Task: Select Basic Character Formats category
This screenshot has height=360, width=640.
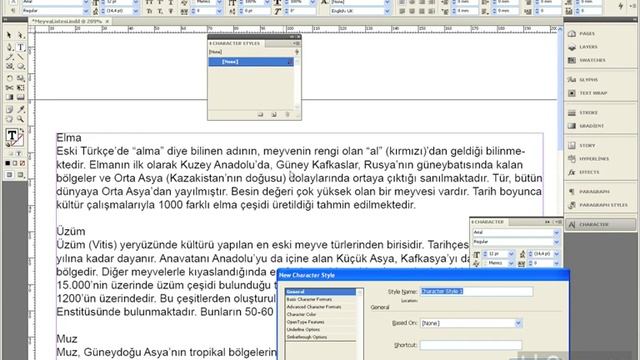Action: 321,299
